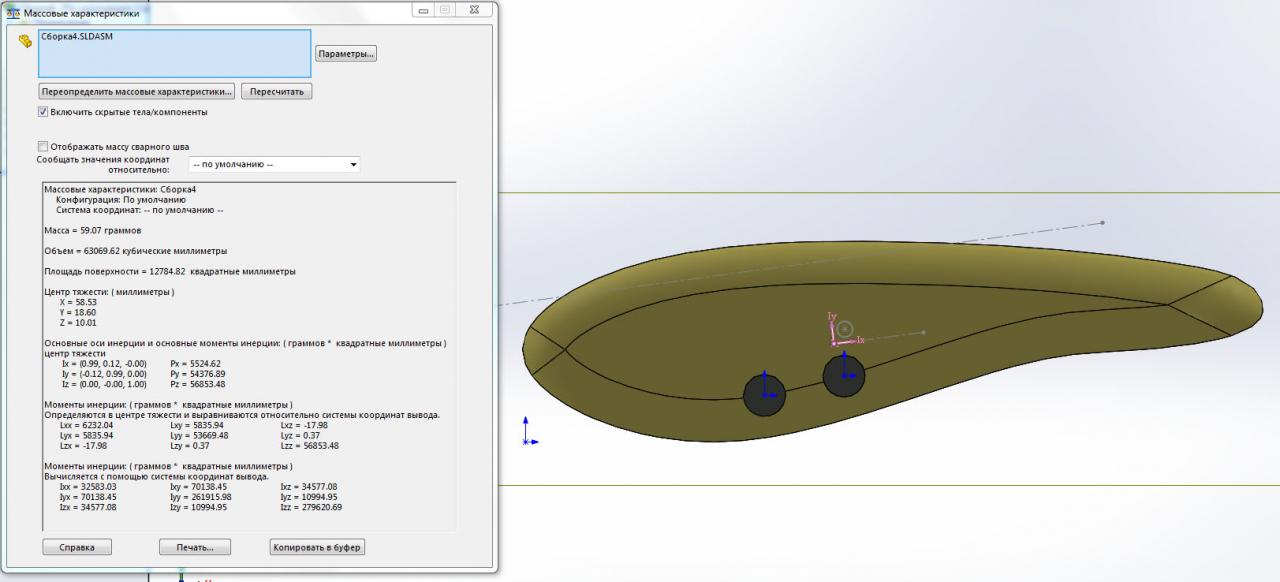The height and width of the screenshot is (582, 1280).
Task: Click the yellow component selection icon
Action: tap(25, 42)
